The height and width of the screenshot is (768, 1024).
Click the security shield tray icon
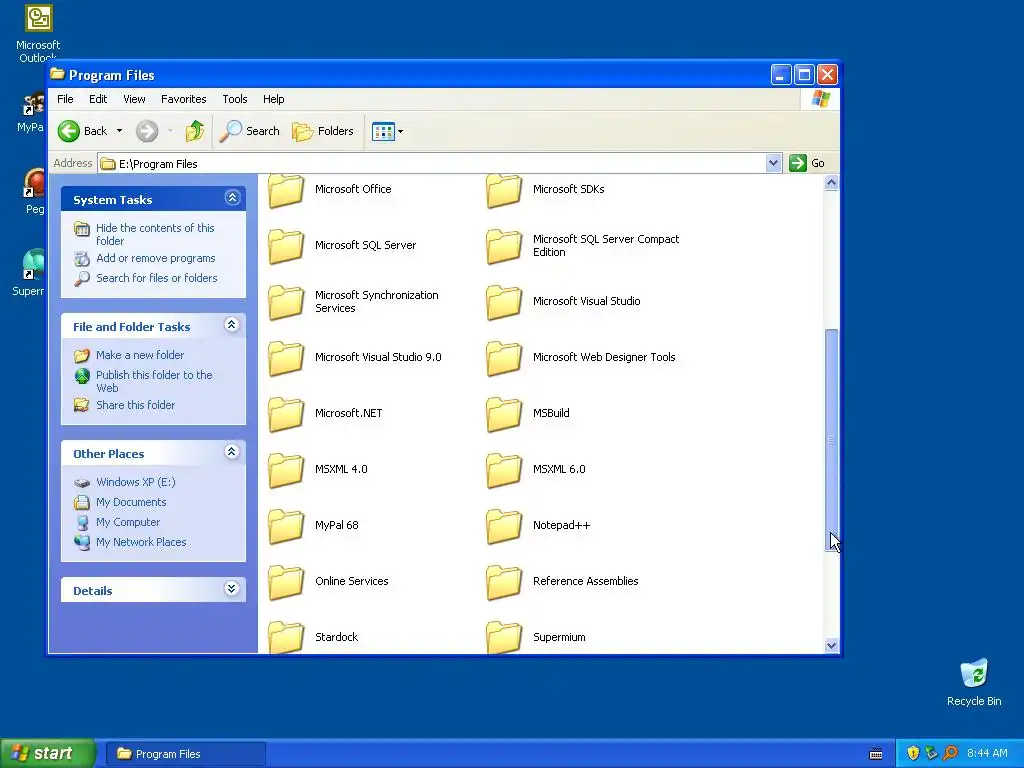pos(913,753)
